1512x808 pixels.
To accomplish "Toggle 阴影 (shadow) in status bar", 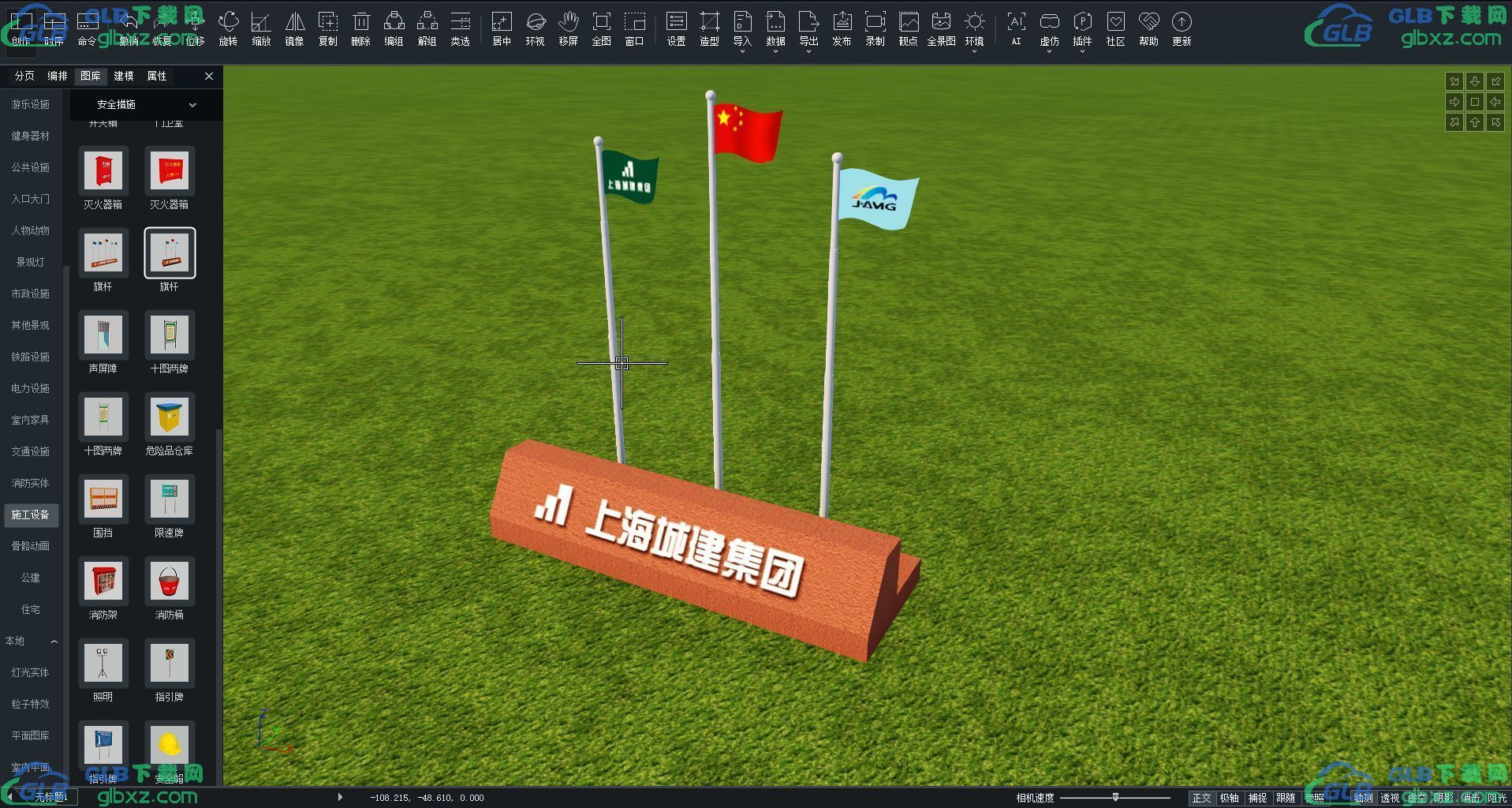I will point(1444,798).
